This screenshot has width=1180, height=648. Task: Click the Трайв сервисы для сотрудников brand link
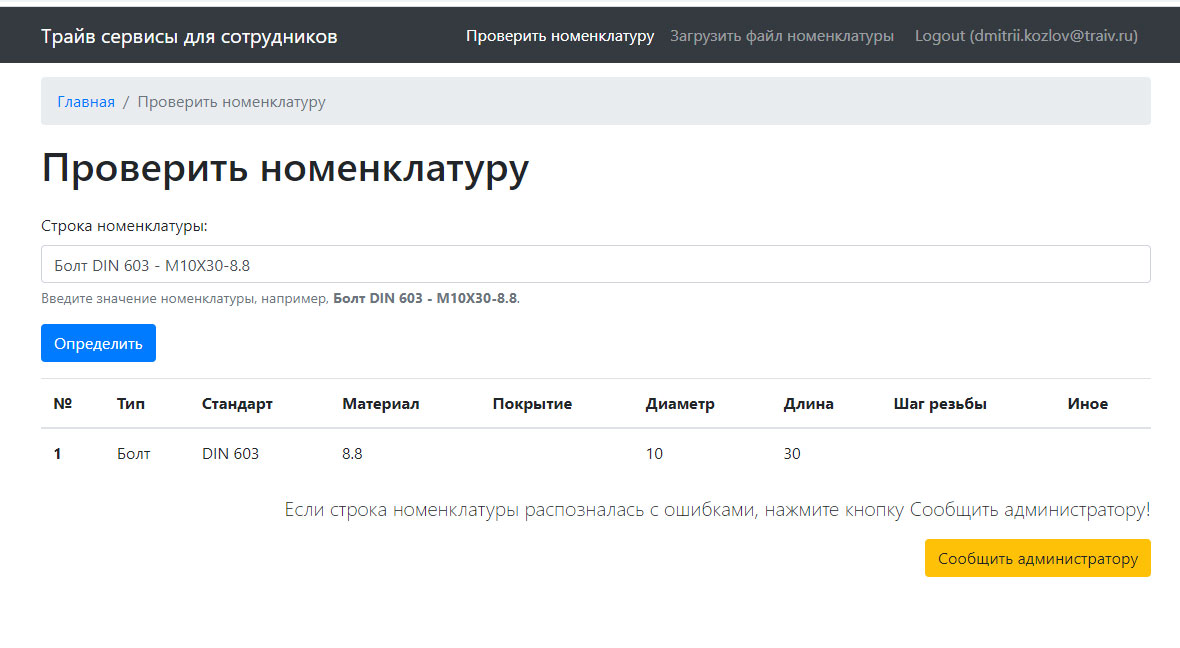point(189,37)
